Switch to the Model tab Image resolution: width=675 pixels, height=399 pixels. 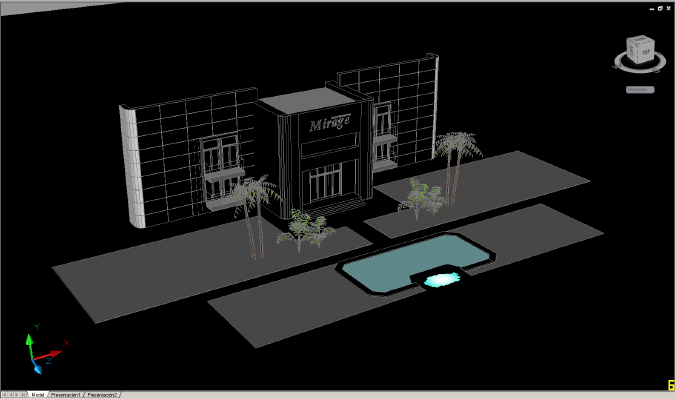(x=37, y=395)
